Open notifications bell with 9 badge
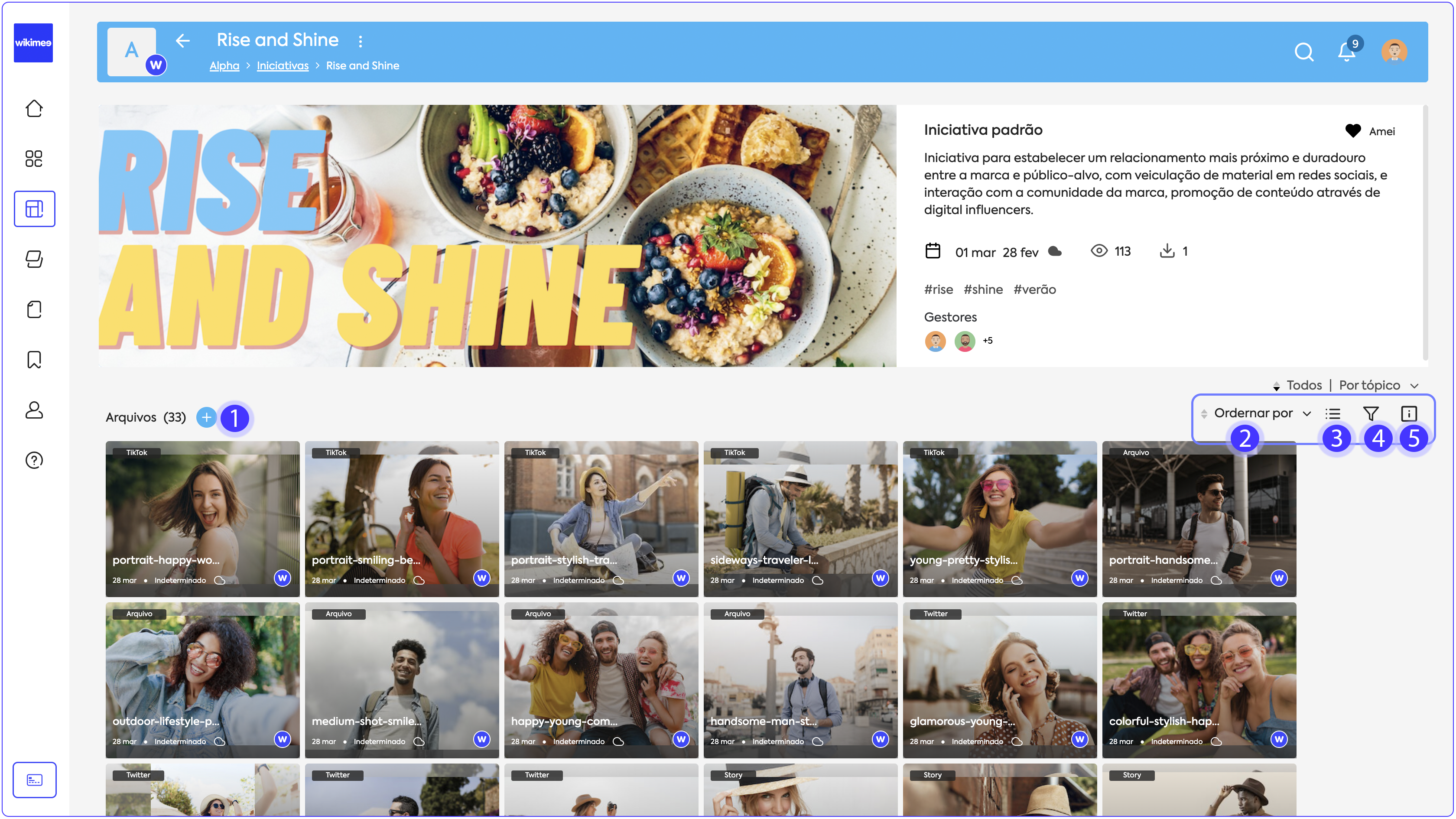Viewport: 1456px width, 819px height. click(x=1346, y=52)
